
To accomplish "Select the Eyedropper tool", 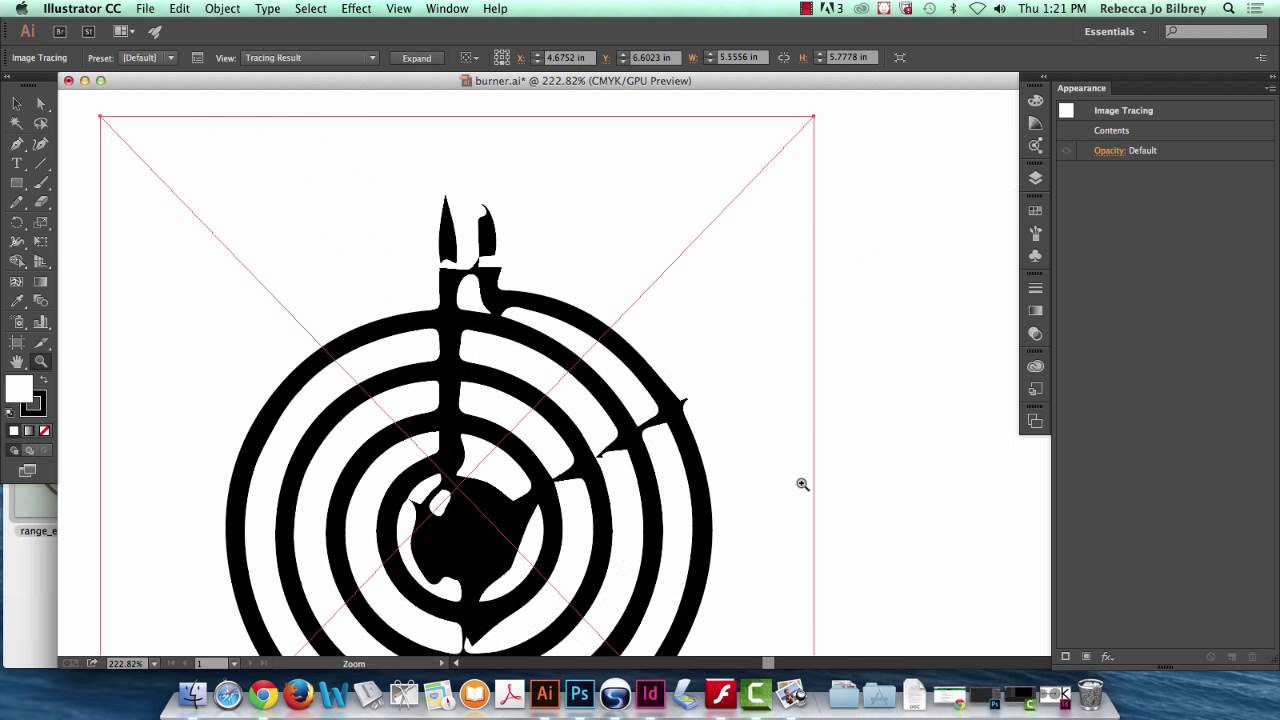I will [x=17, y=301].
